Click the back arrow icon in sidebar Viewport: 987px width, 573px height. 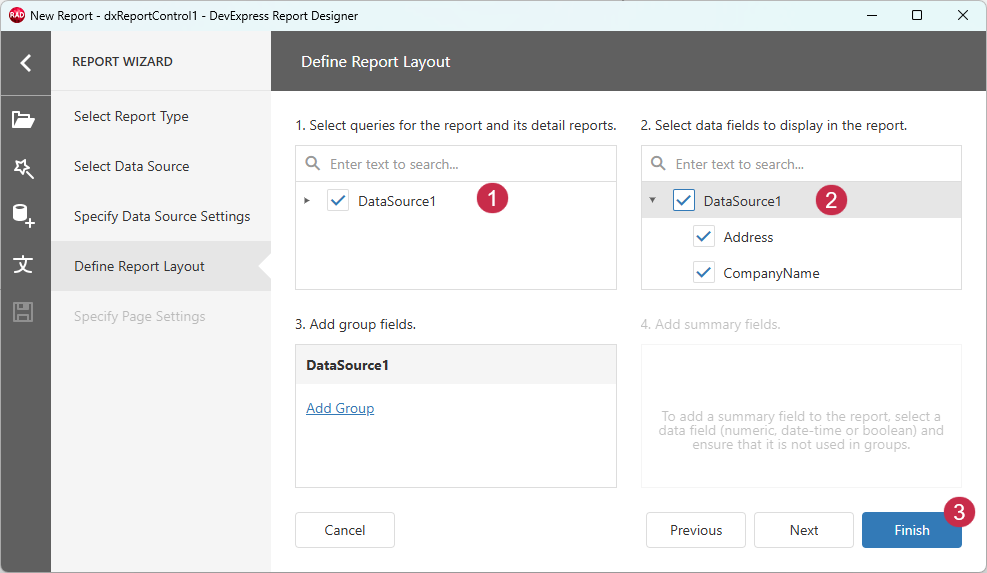click(x=25, y=62)
